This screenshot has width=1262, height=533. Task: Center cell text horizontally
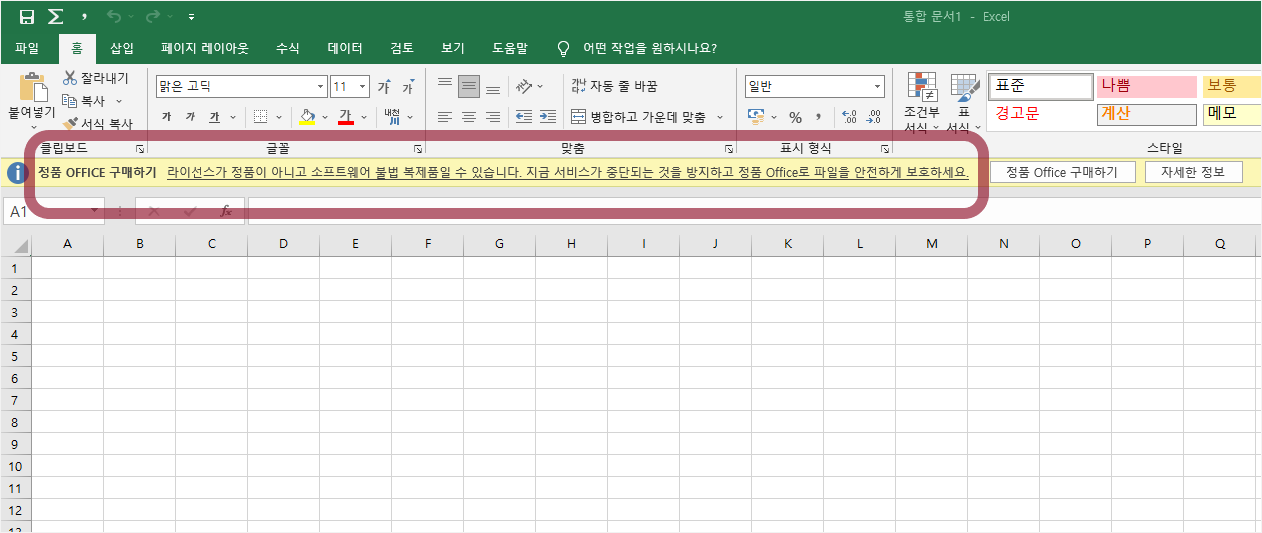[x=469, y=117]
